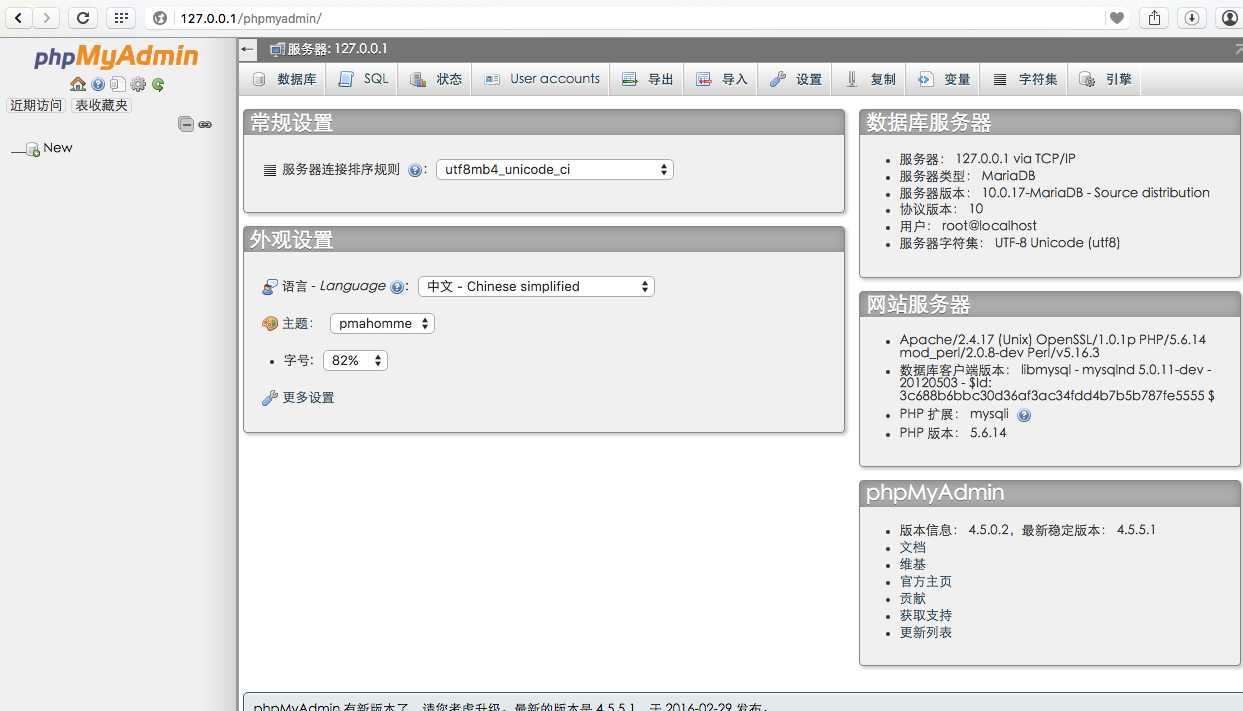1243x711 pixels.
Task: Open the 字符集 charsets tab
Action: click(x=1025, y=79)
